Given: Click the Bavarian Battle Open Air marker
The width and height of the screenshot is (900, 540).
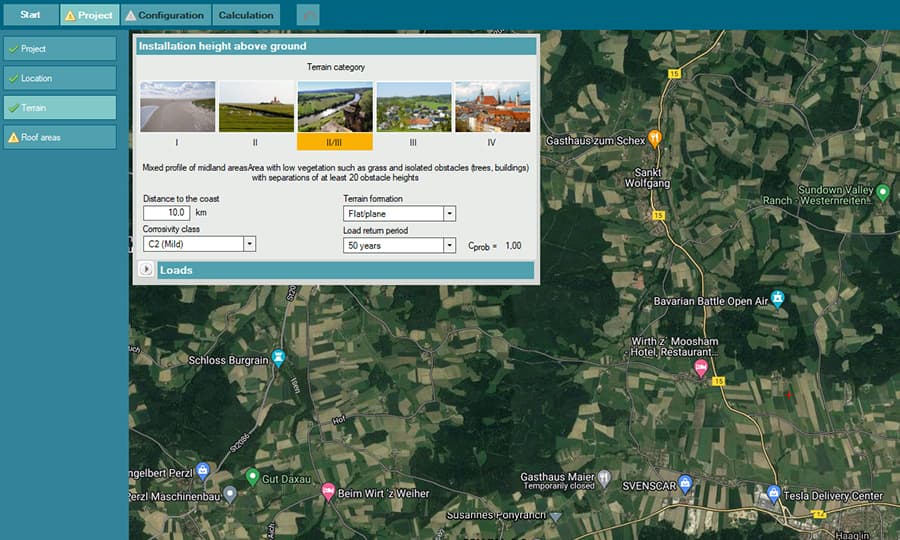Looking at the screenshot, I should pyautogui.click(x=778, y=299).
